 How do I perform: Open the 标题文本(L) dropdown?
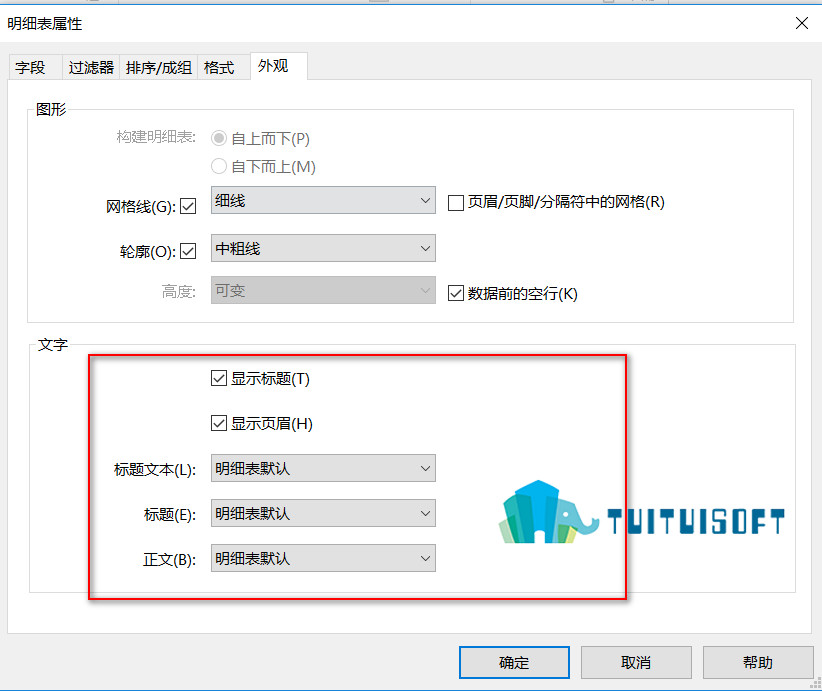(323, 468)
